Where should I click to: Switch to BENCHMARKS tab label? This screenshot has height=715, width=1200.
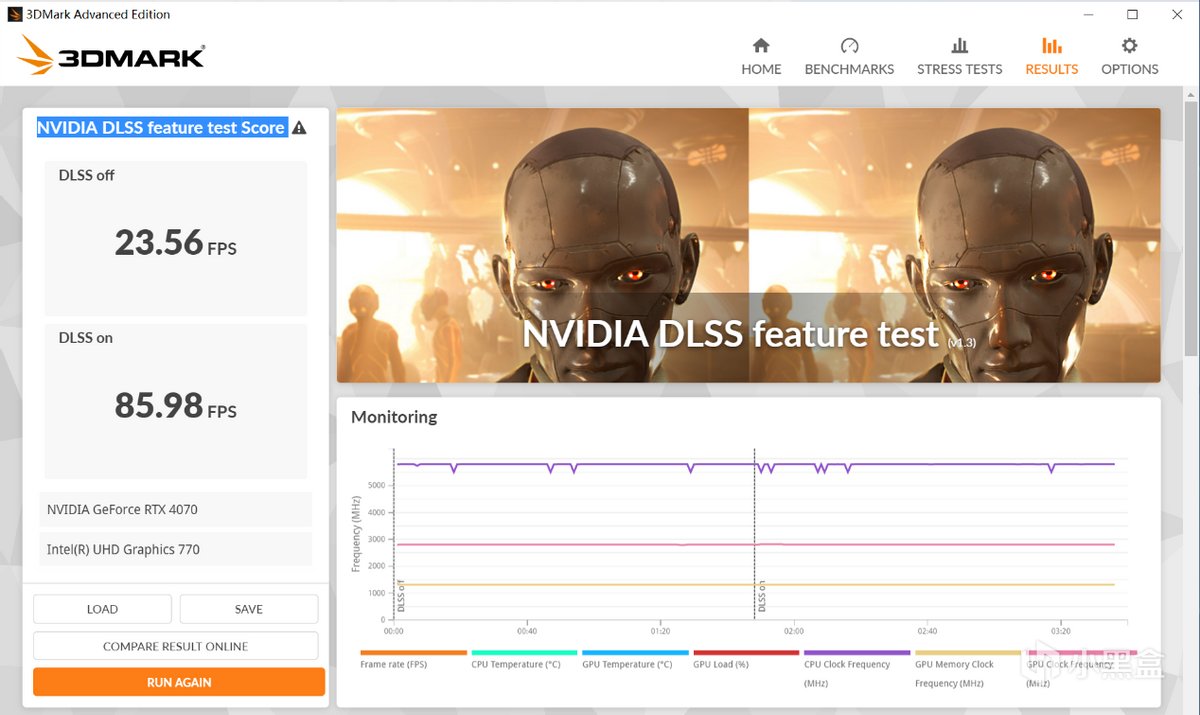click(x=849, y=69)
